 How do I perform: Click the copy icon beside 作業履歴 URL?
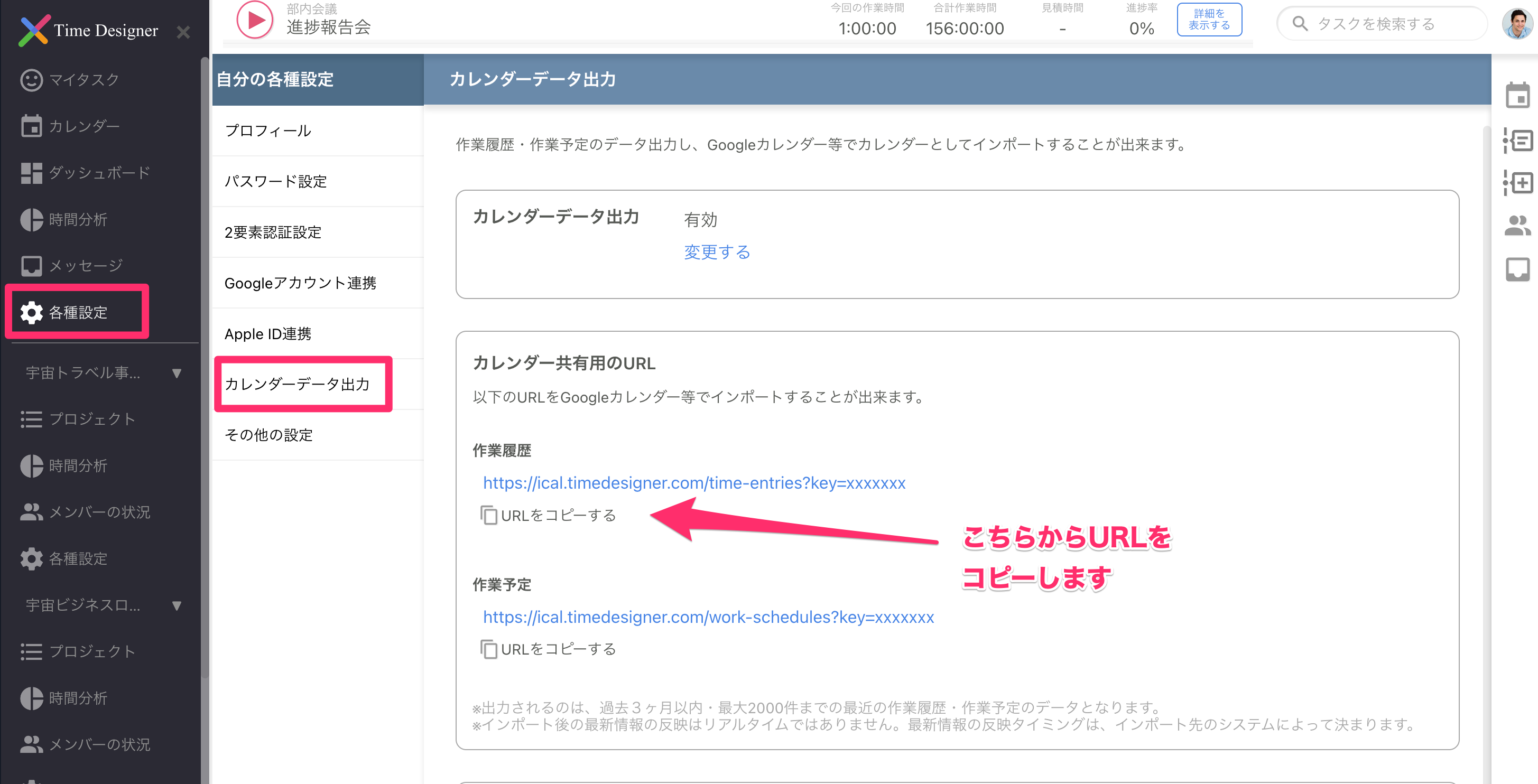coord(489,515)
